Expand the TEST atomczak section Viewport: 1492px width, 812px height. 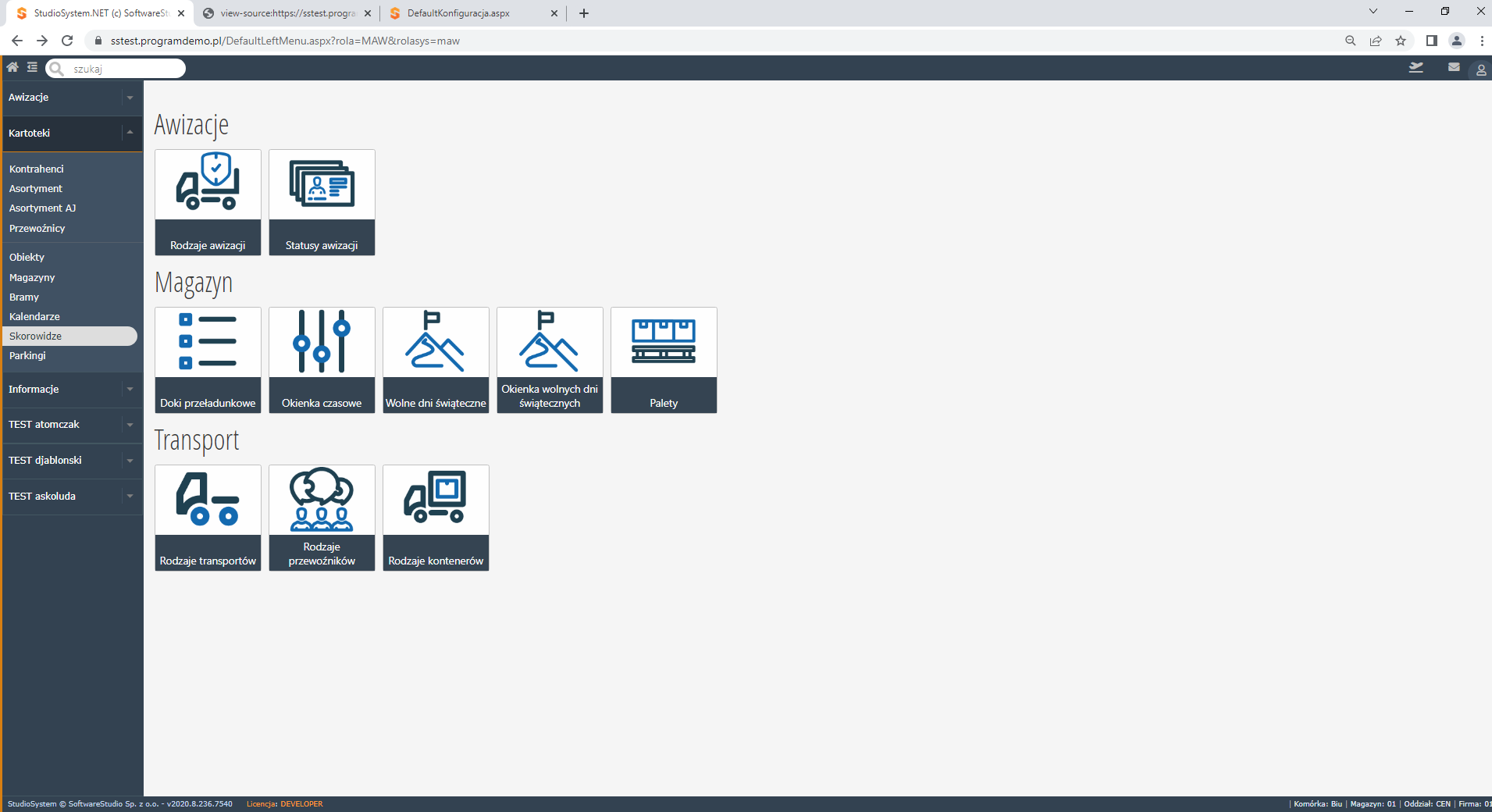click(72, 425)
